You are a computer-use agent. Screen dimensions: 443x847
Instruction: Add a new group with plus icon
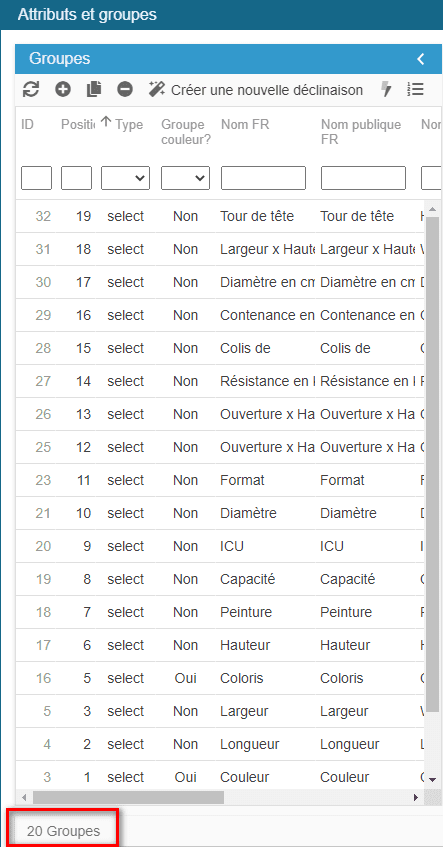point(63,89)
